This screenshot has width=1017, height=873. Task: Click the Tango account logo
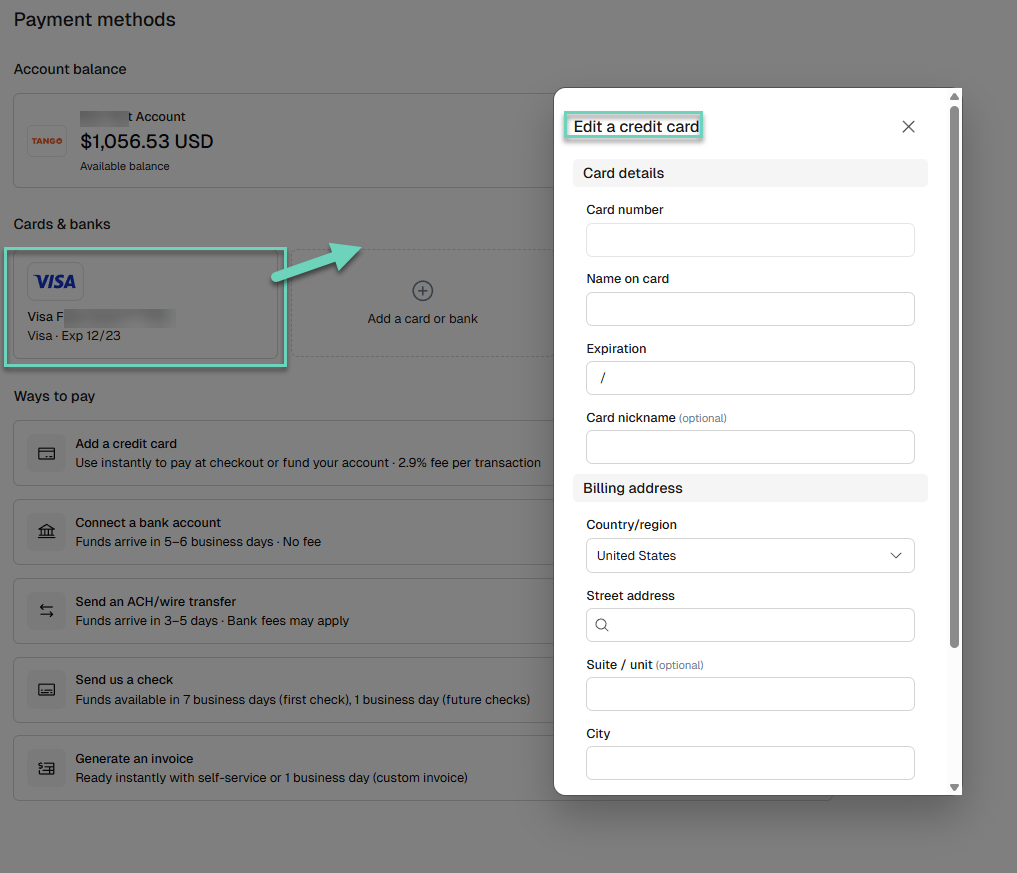(47, 141)
